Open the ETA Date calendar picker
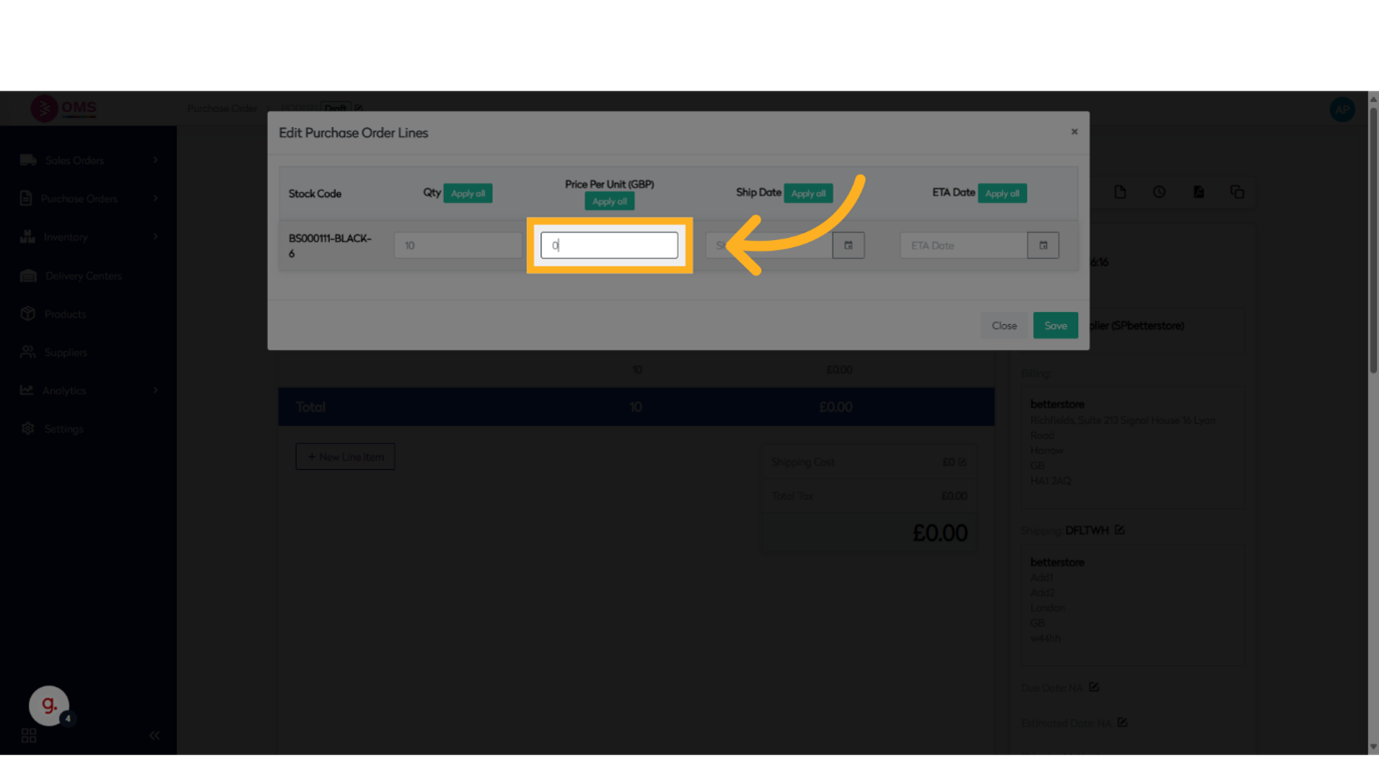The height and width of the screenshot is (776, 1379). tap(1042, 245)
